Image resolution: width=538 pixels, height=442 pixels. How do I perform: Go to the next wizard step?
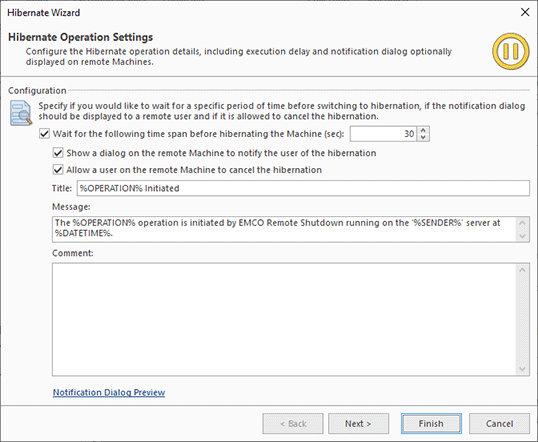(358, 423)
